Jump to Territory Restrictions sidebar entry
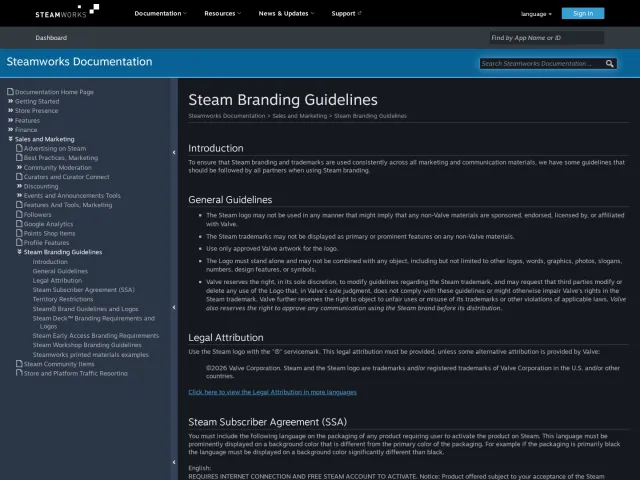Screen dimensions: 640x480 click(x=63, y=299)
